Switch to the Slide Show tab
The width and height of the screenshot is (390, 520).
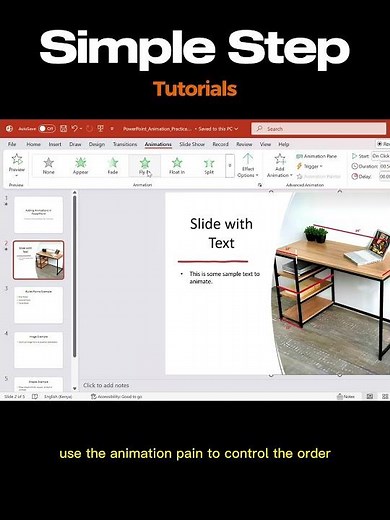point(192,144)
